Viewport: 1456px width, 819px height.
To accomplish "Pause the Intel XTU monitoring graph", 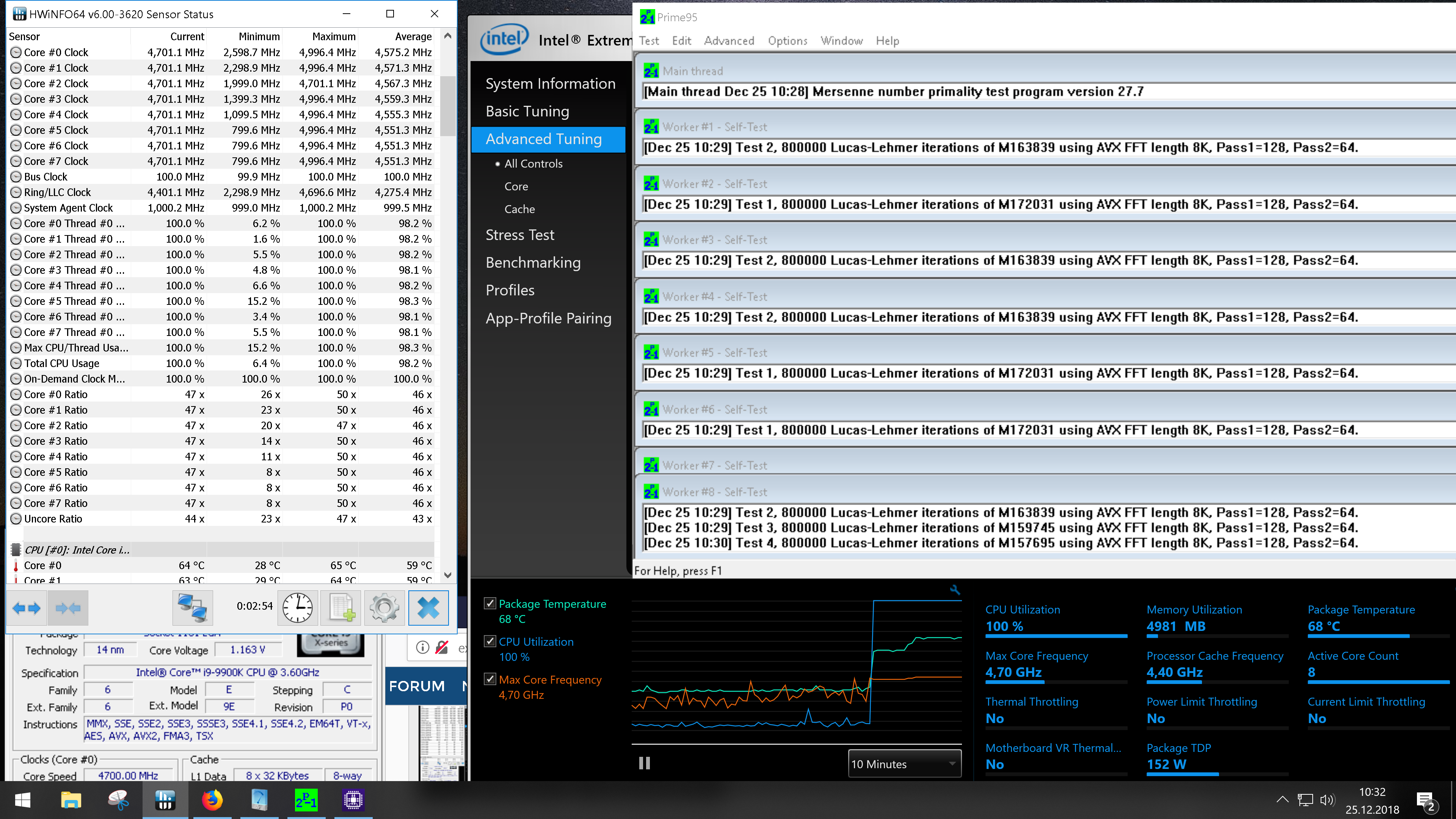I will [x=644, y=763].
